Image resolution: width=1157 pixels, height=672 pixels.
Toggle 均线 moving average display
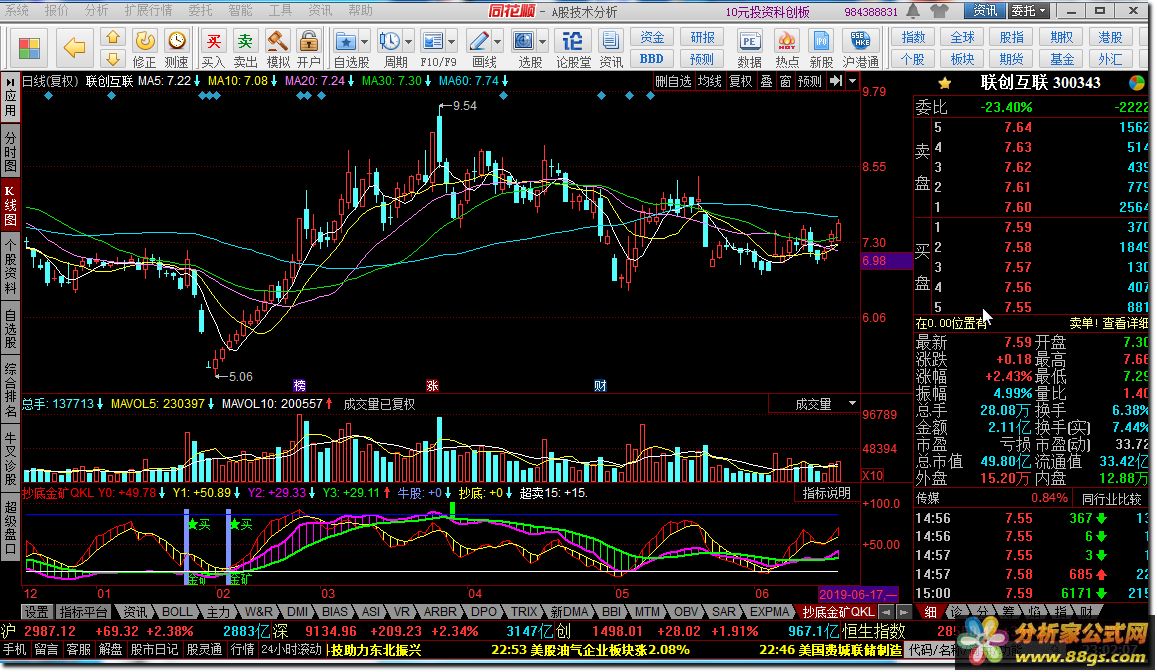[710, 81]
